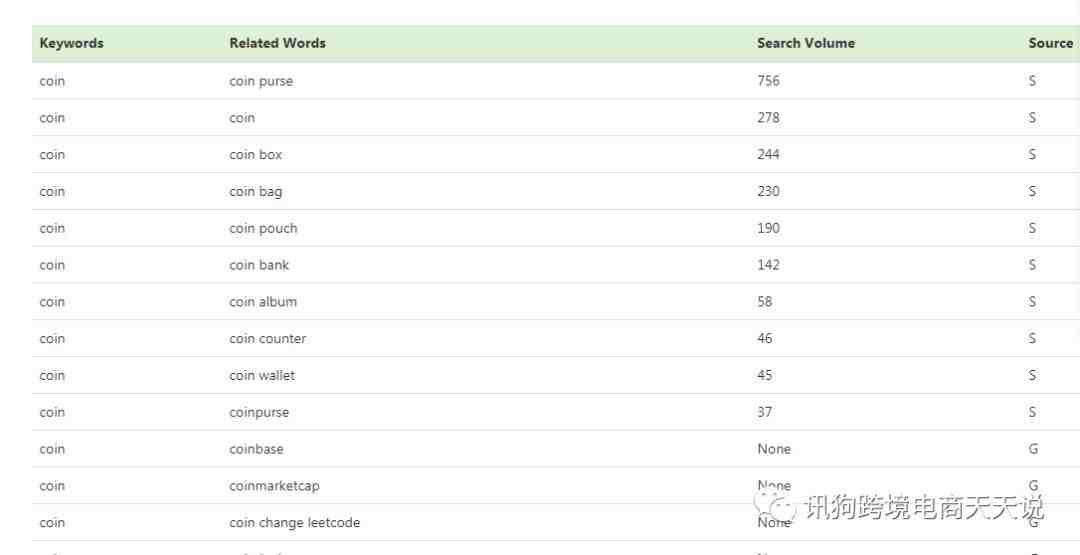Select the "coinpurse" one-word entry

tap(259, 412)
